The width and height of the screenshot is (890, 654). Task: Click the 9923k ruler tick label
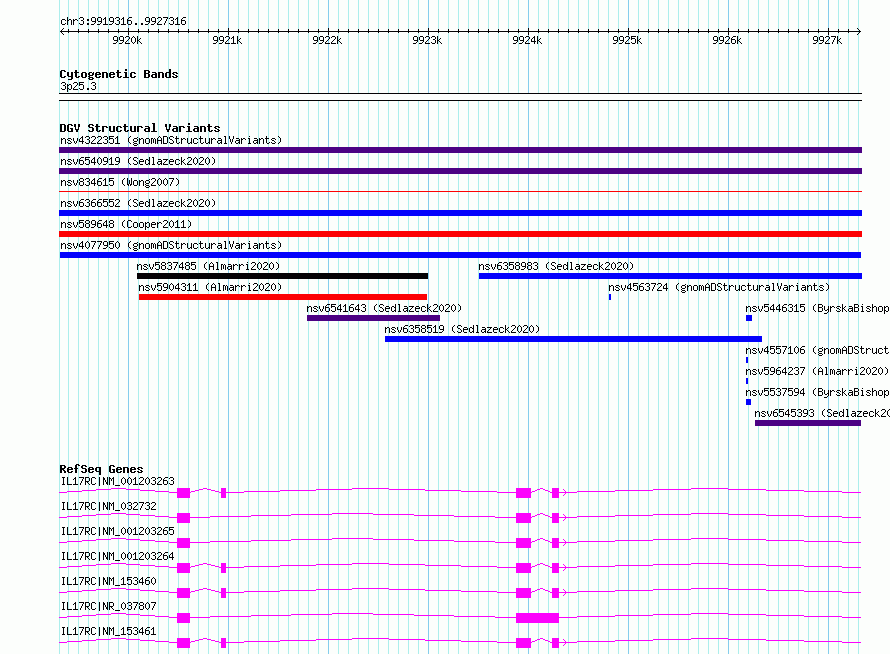click(x=427, y=40)
